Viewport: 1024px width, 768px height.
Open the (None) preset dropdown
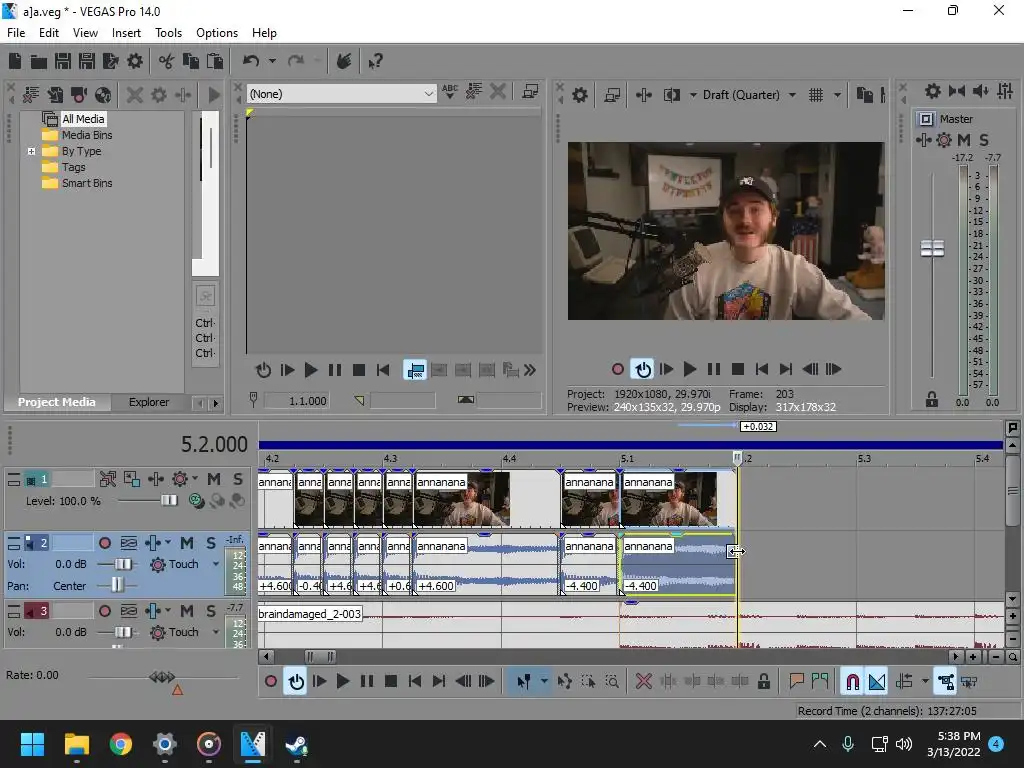coord(341,94)
